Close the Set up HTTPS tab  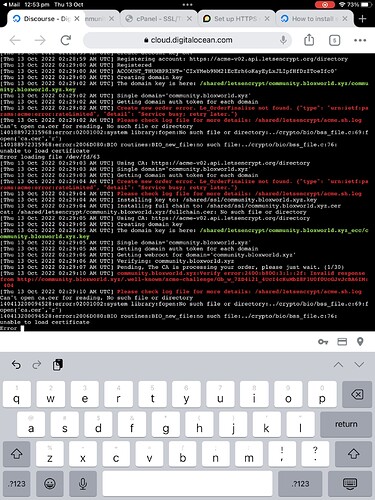point(267,19)
